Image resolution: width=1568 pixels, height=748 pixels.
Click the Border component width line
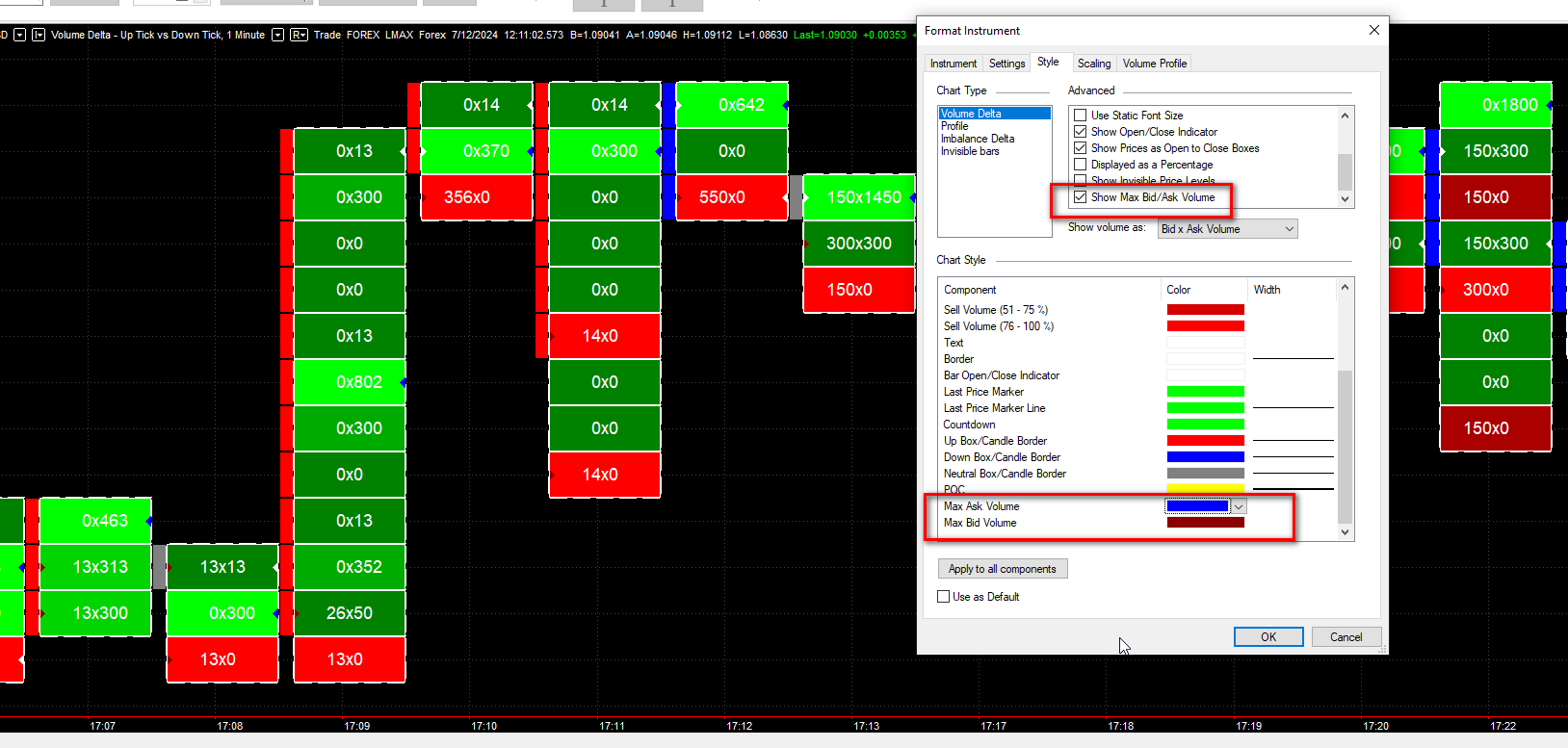pyautogui.click(x=1293, y=359)
